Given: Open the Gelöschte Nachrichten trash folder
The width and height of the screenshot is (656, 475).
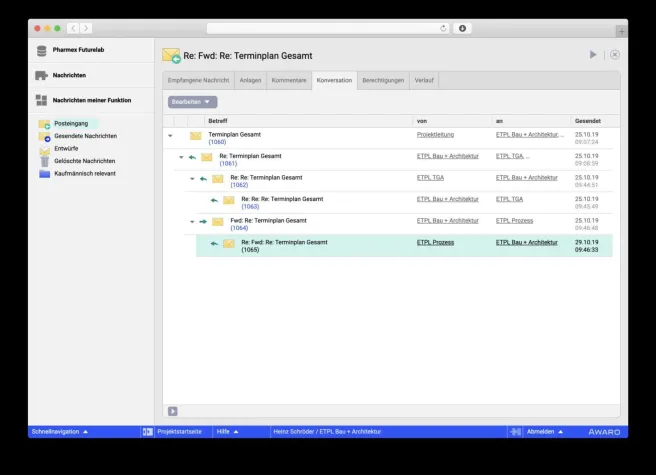Looking at the screenshot, I should coord(44,161).
